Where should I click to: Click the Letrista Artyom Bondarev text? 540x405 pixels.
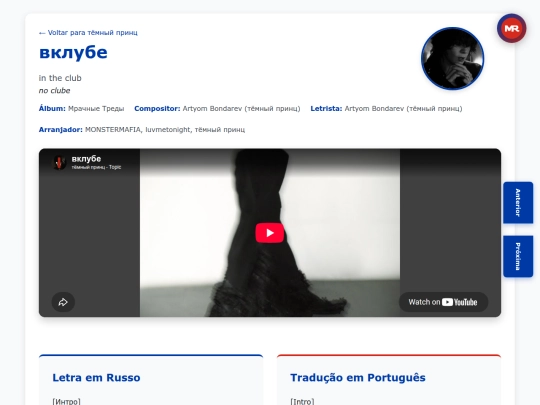point(403,108)
